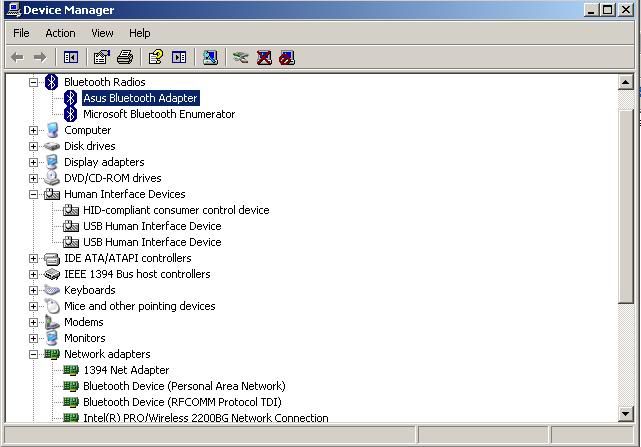Select HID-compliant consumer control device

pyautogui.click(x=176, y=210)
